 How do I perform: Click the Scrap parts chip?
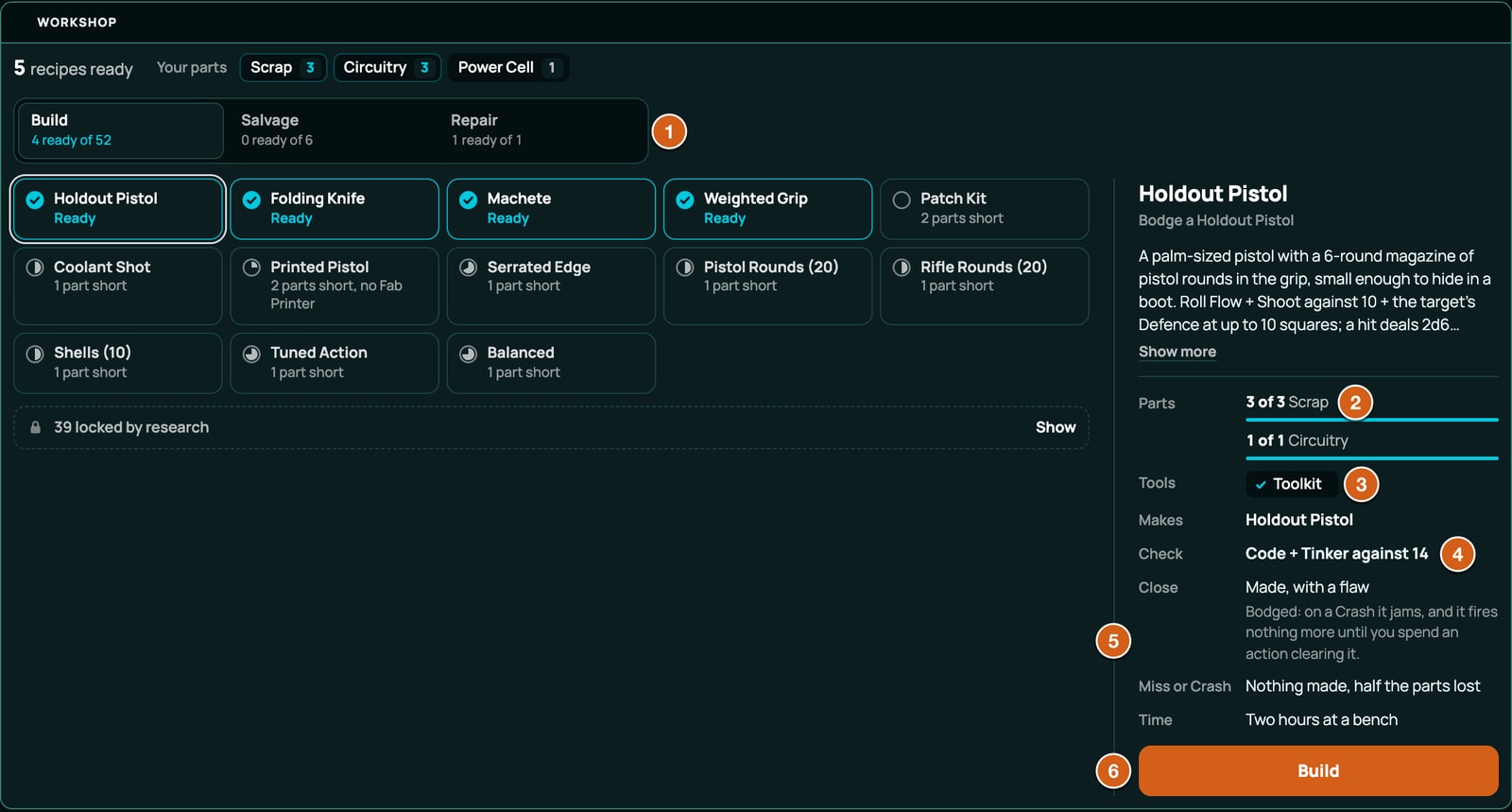click(x=283, y=67)
